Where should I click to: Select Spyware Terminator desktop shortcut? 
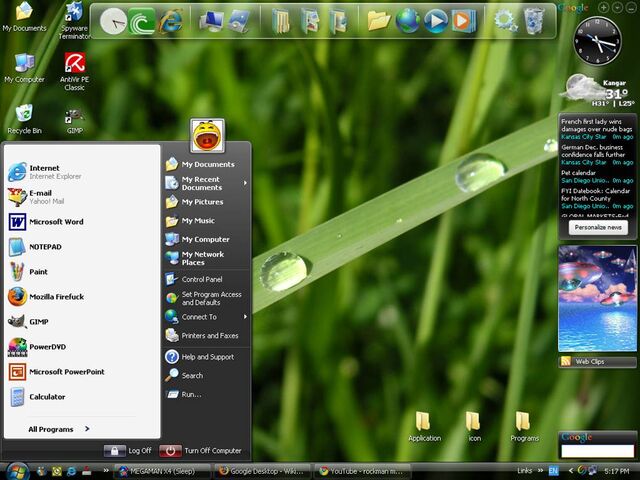tap(74, 20)
